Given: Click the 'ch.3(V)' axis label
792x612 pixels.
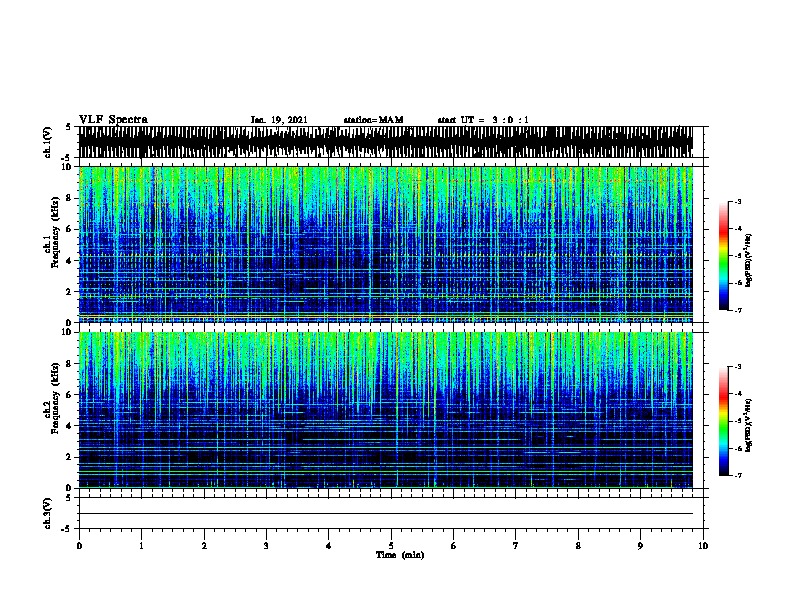Looking at the screenshot, I should (x=48, y=514).
